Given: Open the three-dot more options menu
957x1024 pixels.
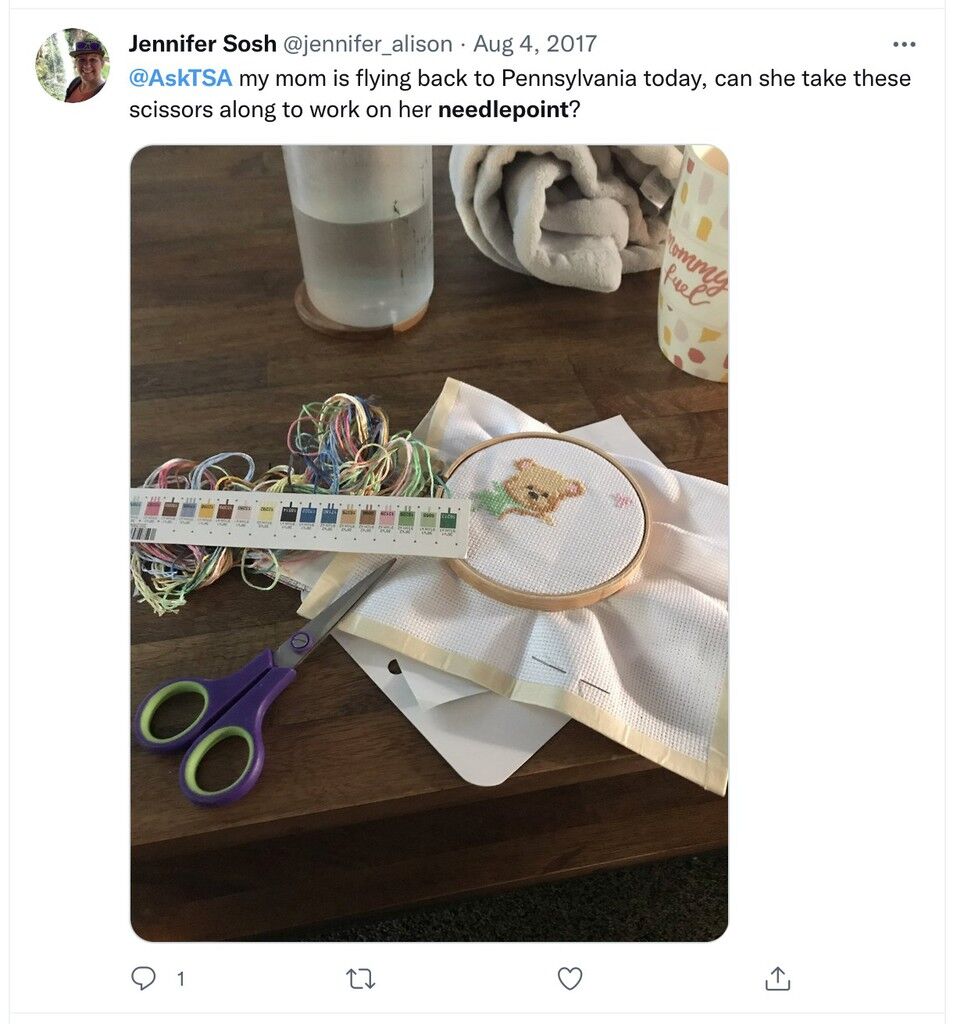Looking at the screenshot, I should (x=903, y=44).
